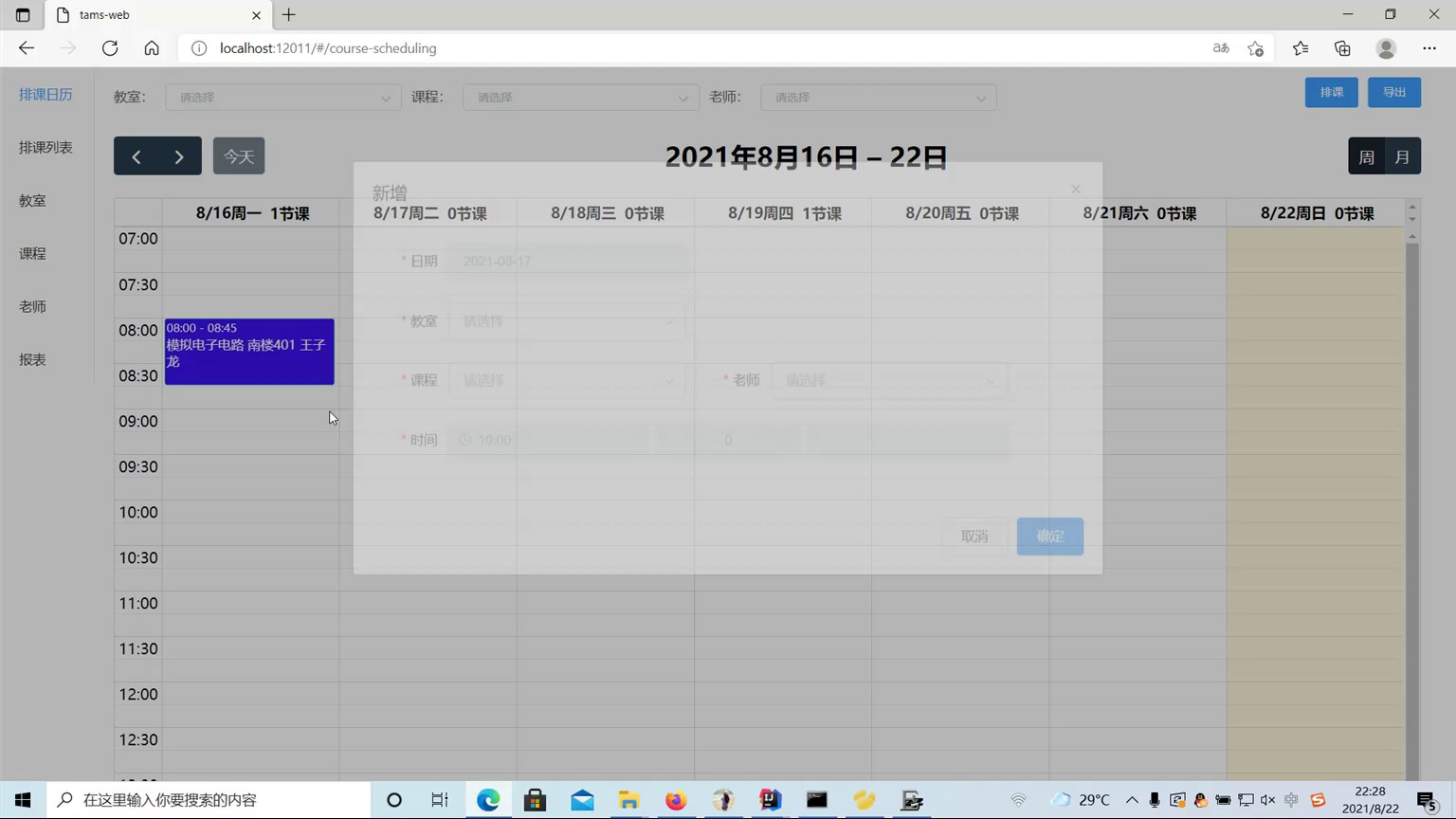Click the taskbar search box
The width and height of the screenshot is (1456, 819).
(x=209, y=800)
